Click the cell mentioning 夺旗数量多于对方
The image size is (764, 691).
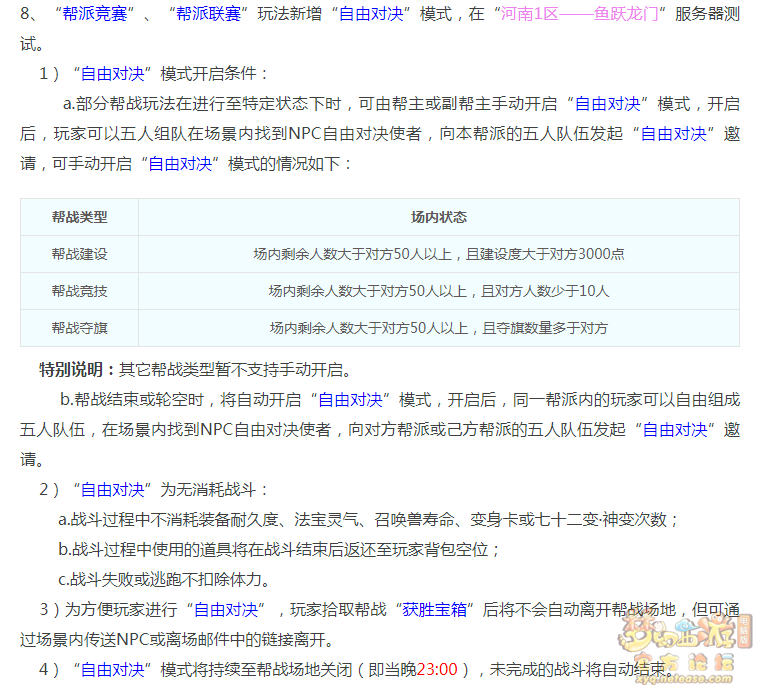click(438, 328)
